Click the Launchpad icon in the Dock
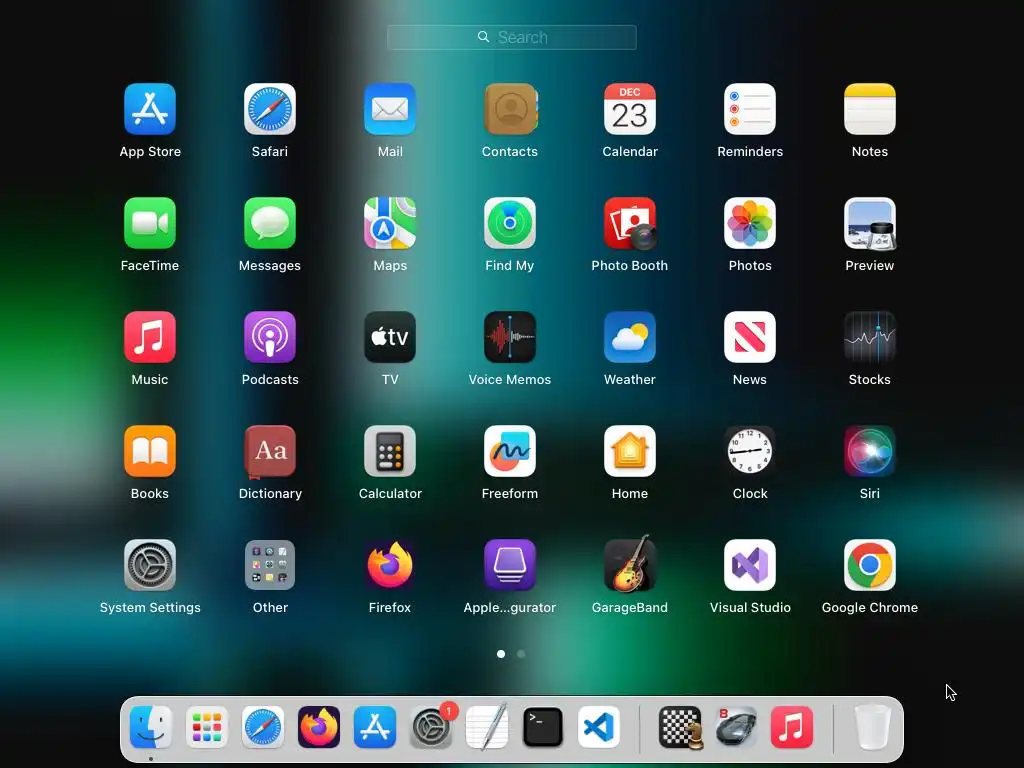1024x768 pixels. pos(207,727)
